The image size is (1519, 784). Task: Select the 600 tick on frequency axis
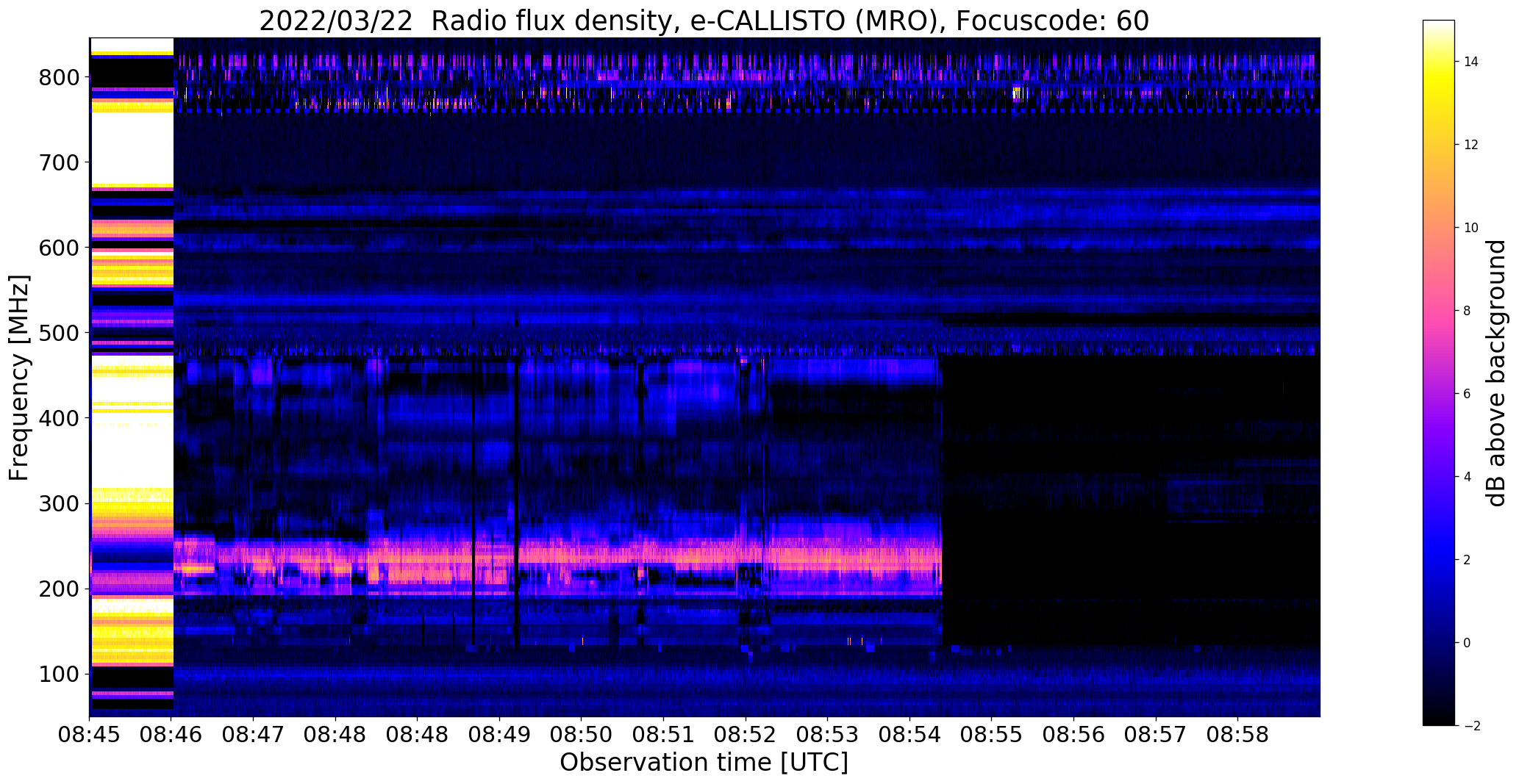point(58,248)
